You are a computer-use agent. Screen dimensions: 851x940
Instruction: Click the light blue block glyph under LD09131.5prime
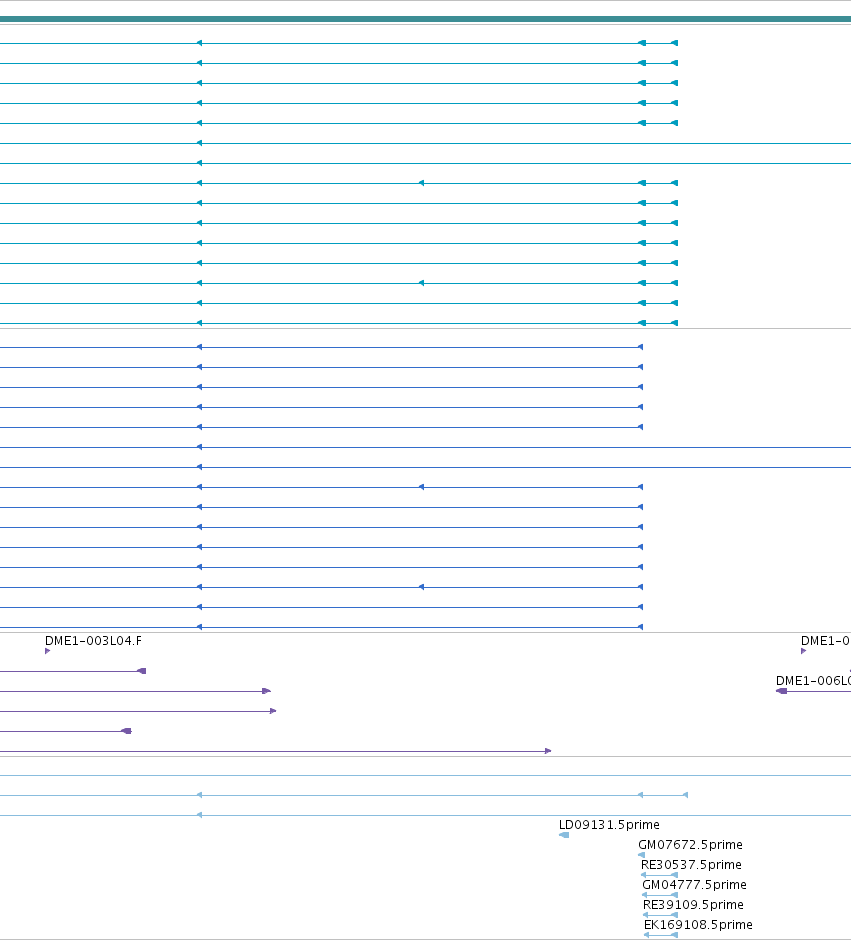564,835
